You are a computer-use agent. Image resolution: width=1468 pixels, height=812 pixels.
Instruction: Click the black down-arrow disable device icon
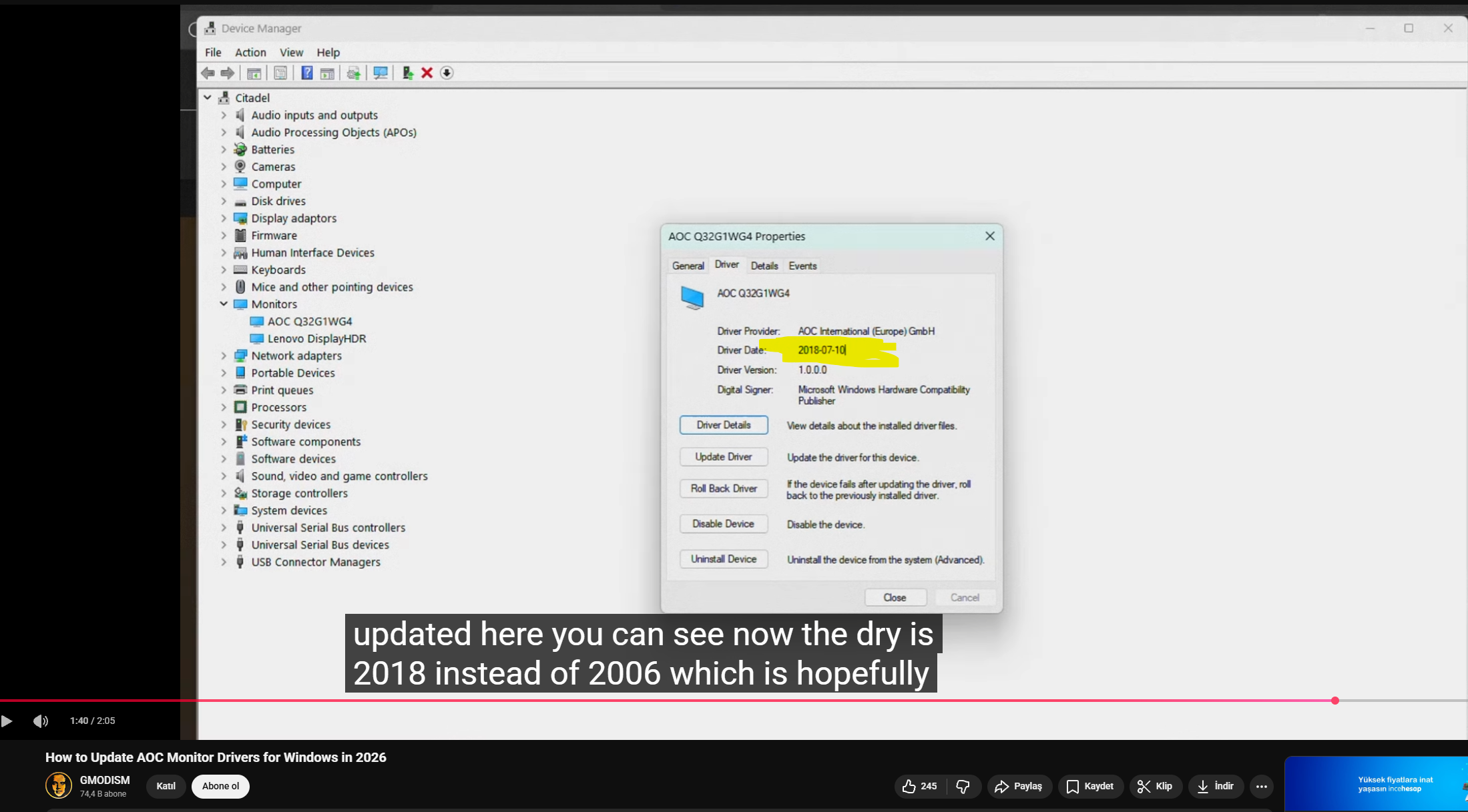(447, 73)
